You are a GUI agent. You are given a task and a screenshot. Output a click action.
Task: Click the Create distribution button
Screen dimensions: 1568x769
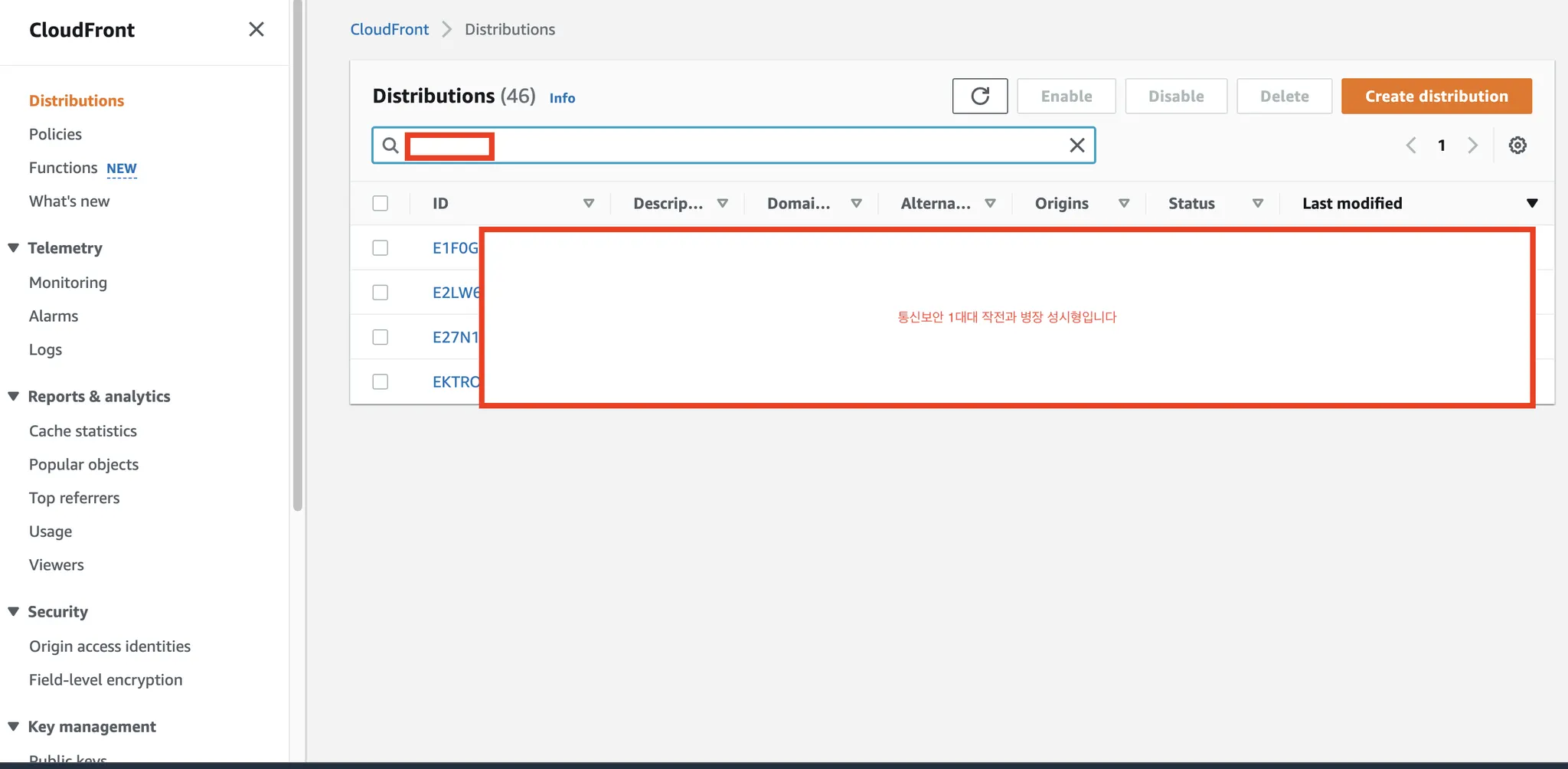1436,96
